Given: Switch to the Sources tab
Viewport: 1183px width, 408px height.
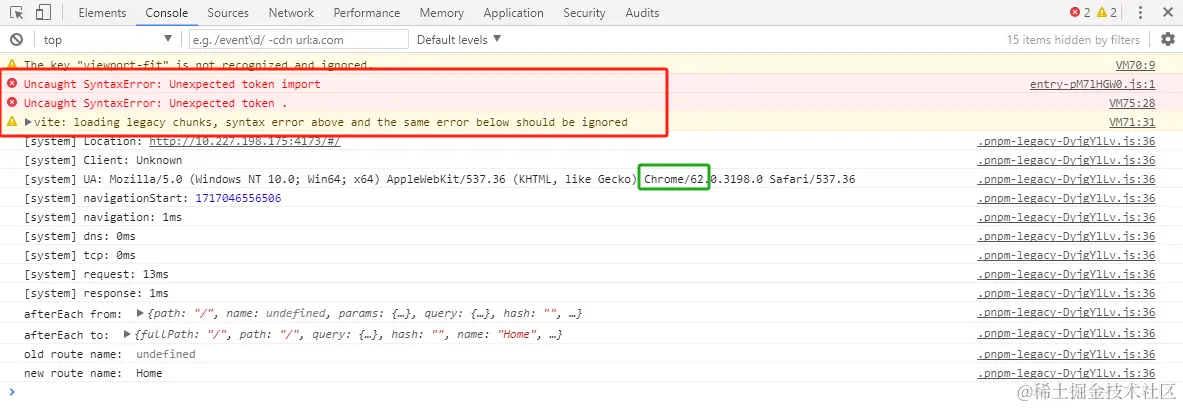Looking at the screenshot, I should click(228, 13).
